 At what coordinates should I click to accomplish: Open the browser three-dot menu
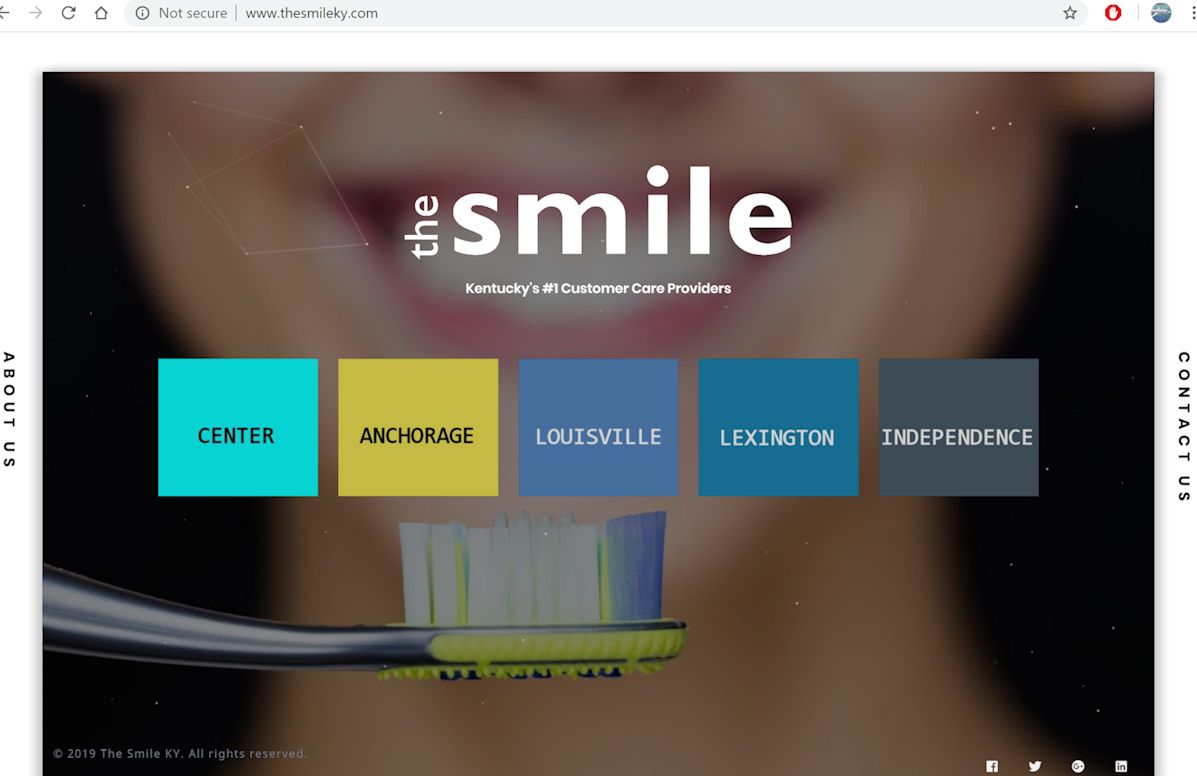[x=1192, y=13]
